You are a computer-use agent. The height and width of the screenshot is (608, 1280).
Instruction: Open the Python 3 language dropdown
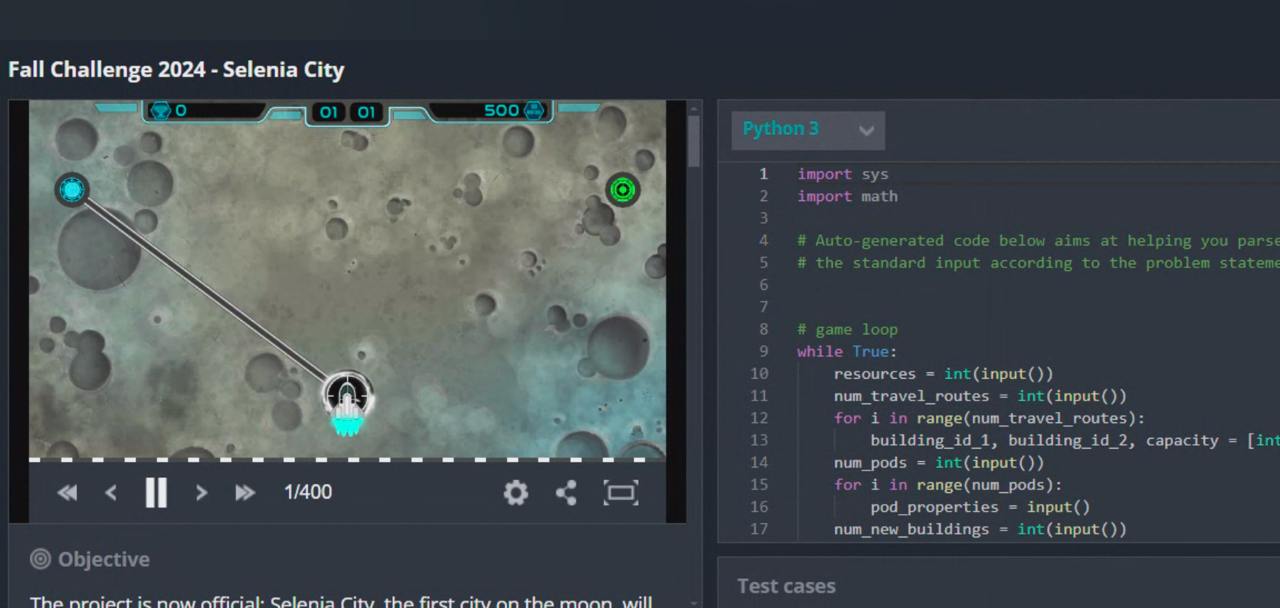[807, 130]
